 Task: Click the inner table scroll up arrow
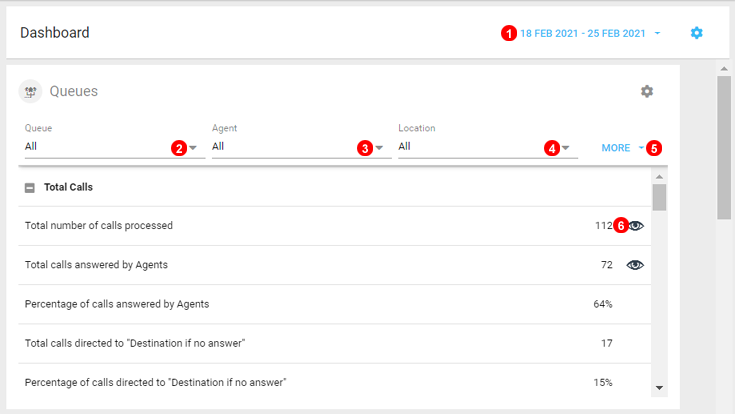tap(660, 177)
